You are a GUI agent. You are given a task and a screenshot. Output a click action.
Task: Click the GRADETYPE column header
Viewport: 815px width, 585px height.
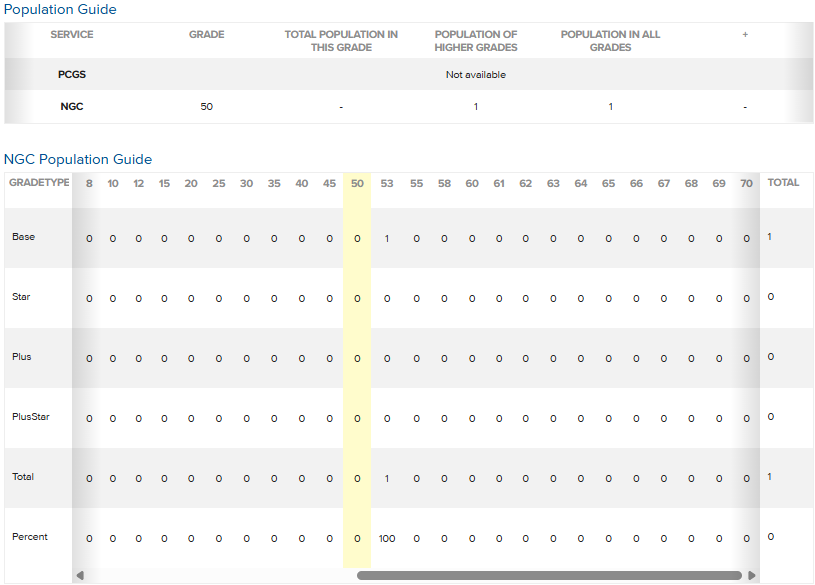point(39,183)
